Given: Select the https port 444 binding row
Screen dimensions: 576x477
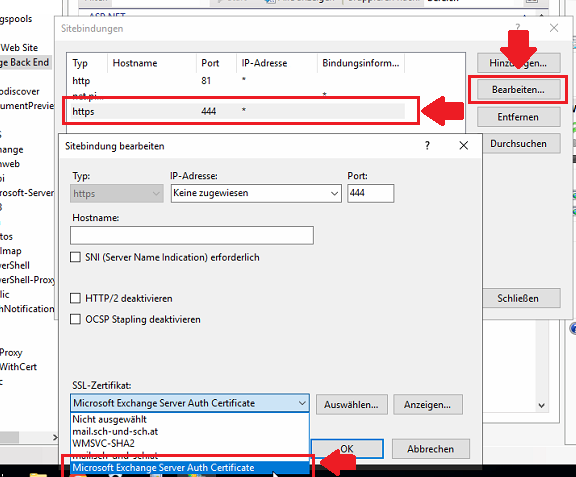Looking at the screenshot, I should coord(238,111).
